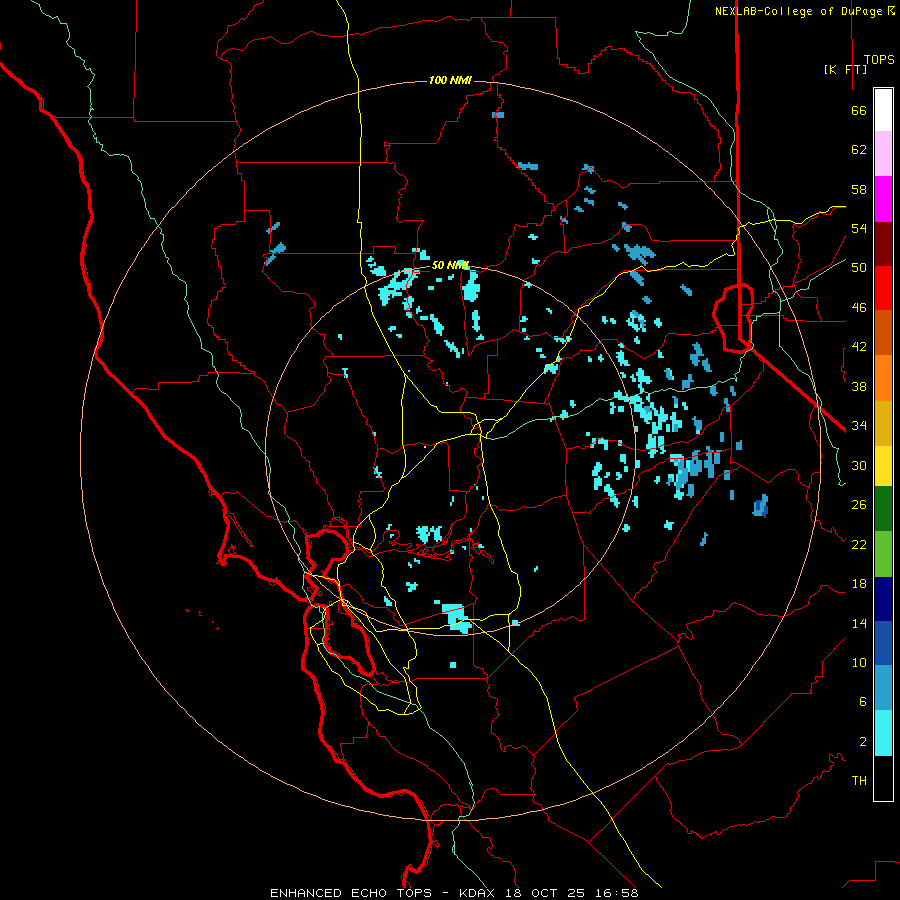The width and height of the screenshot is (900, 900).
Task: Click the '14' legend value
Action: 859,623
